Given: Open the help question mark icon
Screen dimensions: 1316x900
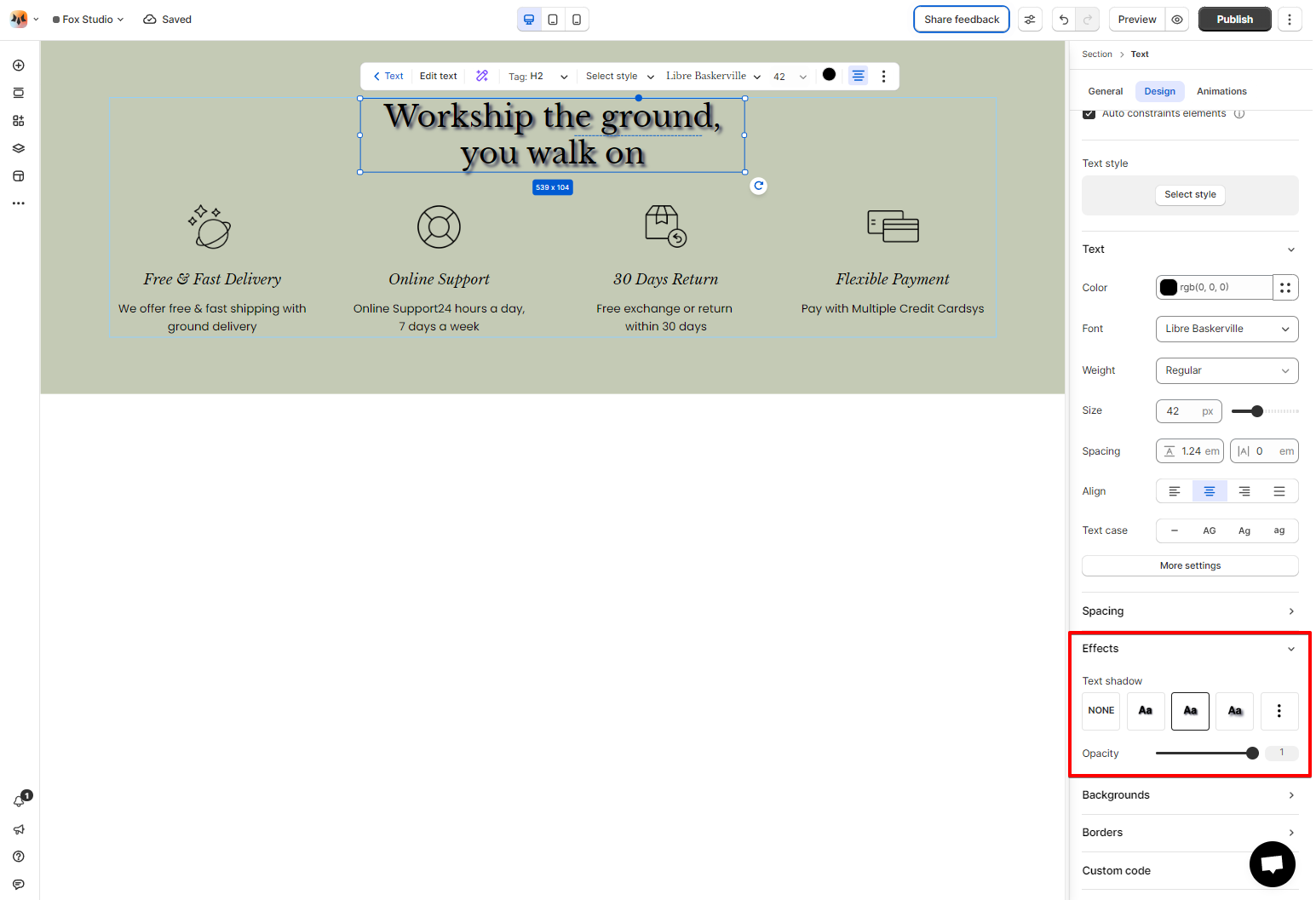Looking at the screenshot, I should (19, 857).
